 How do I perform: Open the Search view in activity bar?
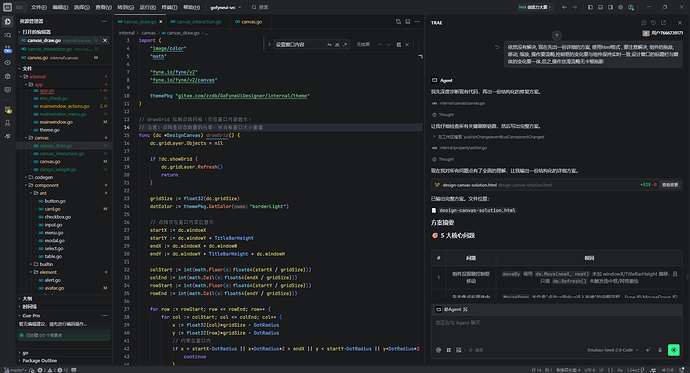click(7, 35)
